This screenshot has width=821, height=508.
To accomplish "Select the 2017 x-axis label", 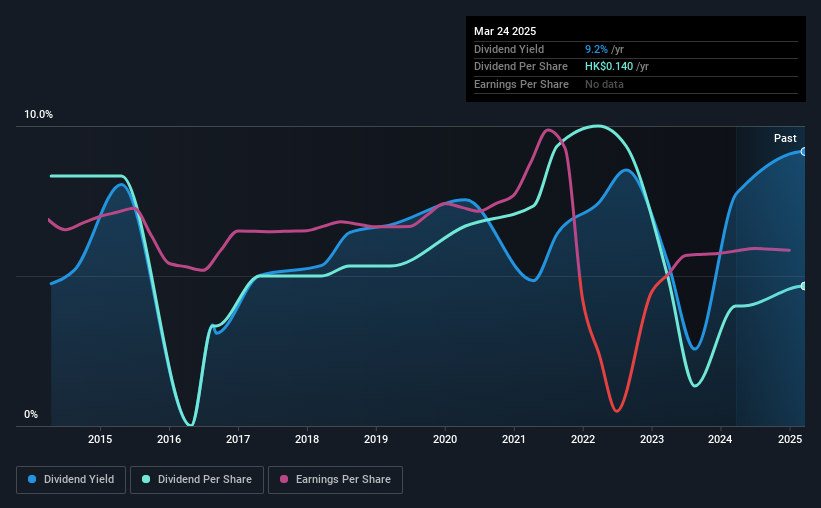I will pyautogui.click(x=238, y=439).
